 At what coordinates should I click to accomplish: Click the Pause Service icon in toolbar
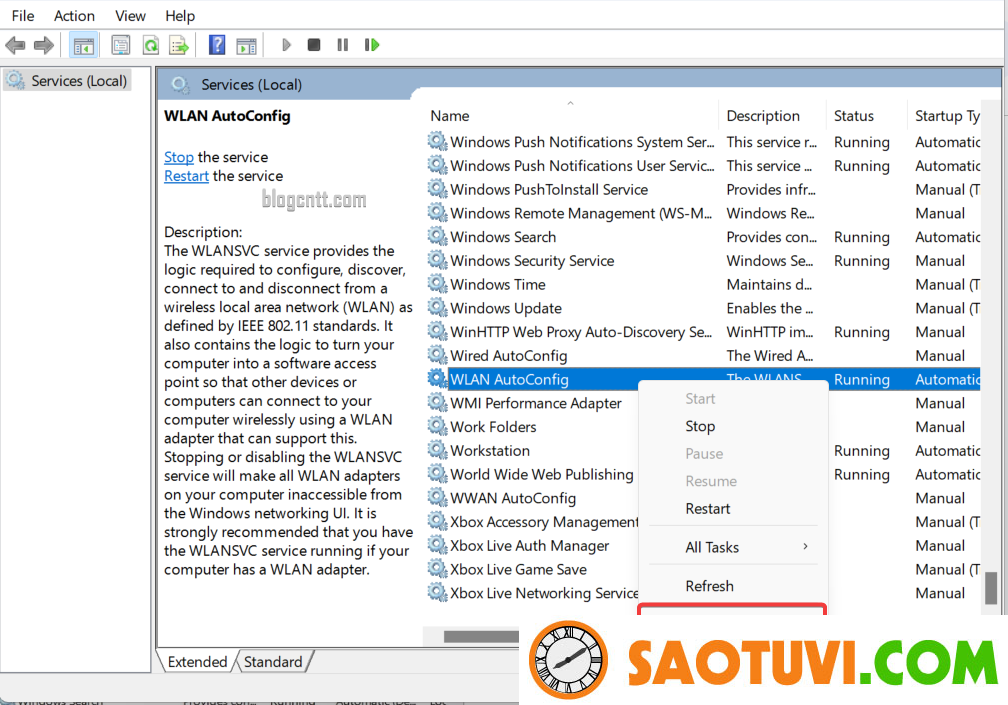(x=343, y=45)
